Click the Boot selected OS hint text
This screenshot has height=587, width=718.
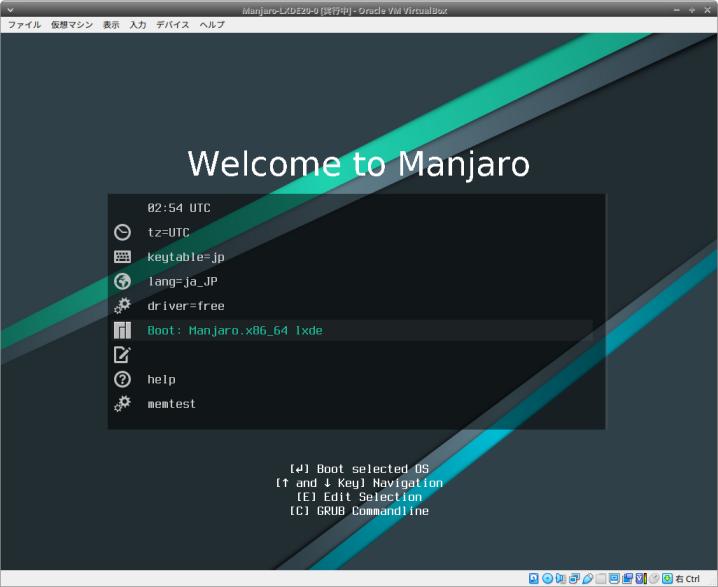point(359,469)
